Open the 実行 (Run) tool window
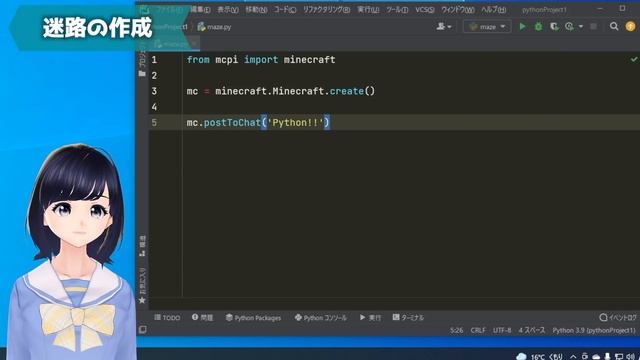The image size is (640, 360). (370, 318)
